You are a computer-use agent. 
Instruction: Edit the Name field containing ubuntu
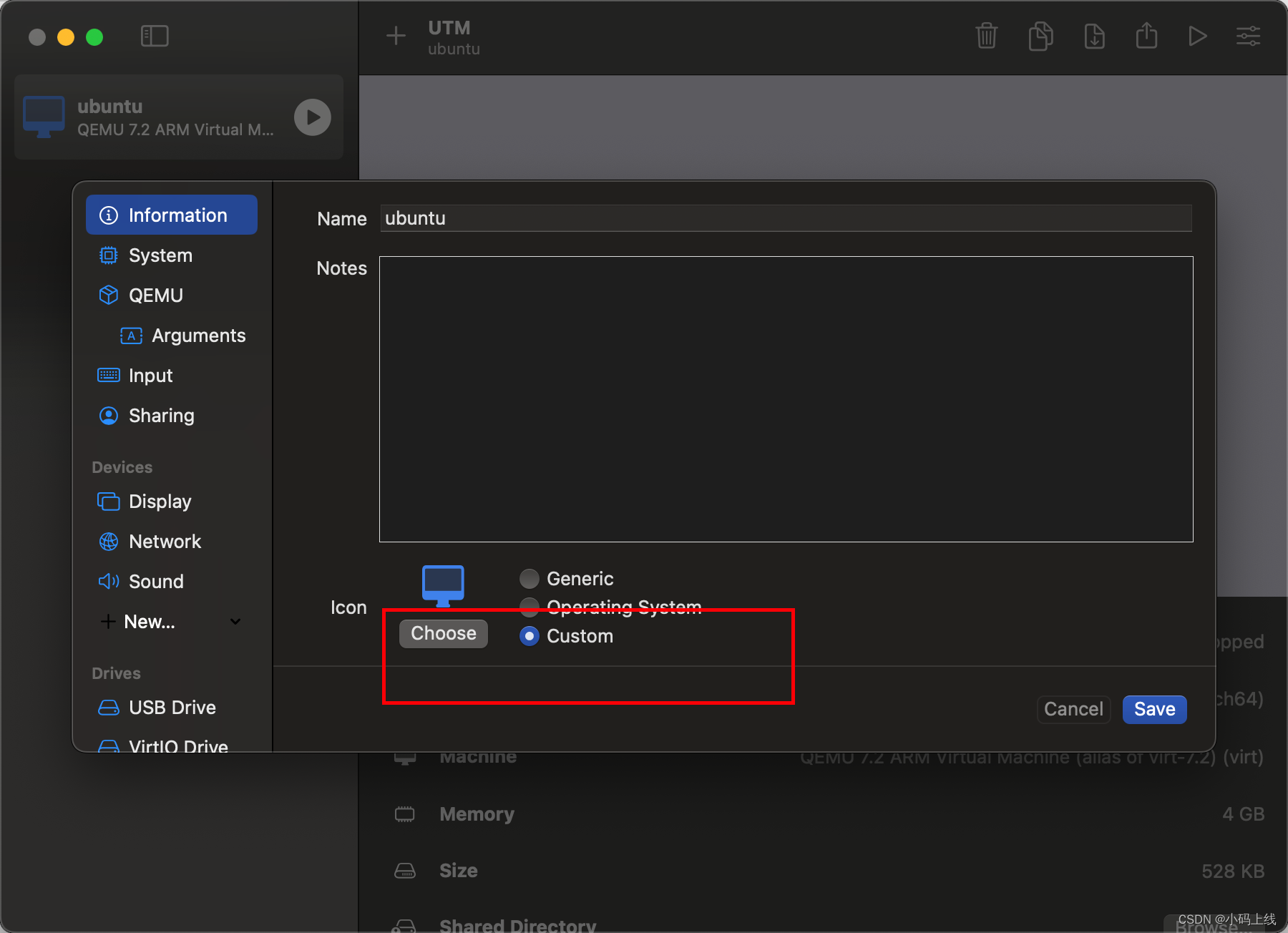point(786,218)
